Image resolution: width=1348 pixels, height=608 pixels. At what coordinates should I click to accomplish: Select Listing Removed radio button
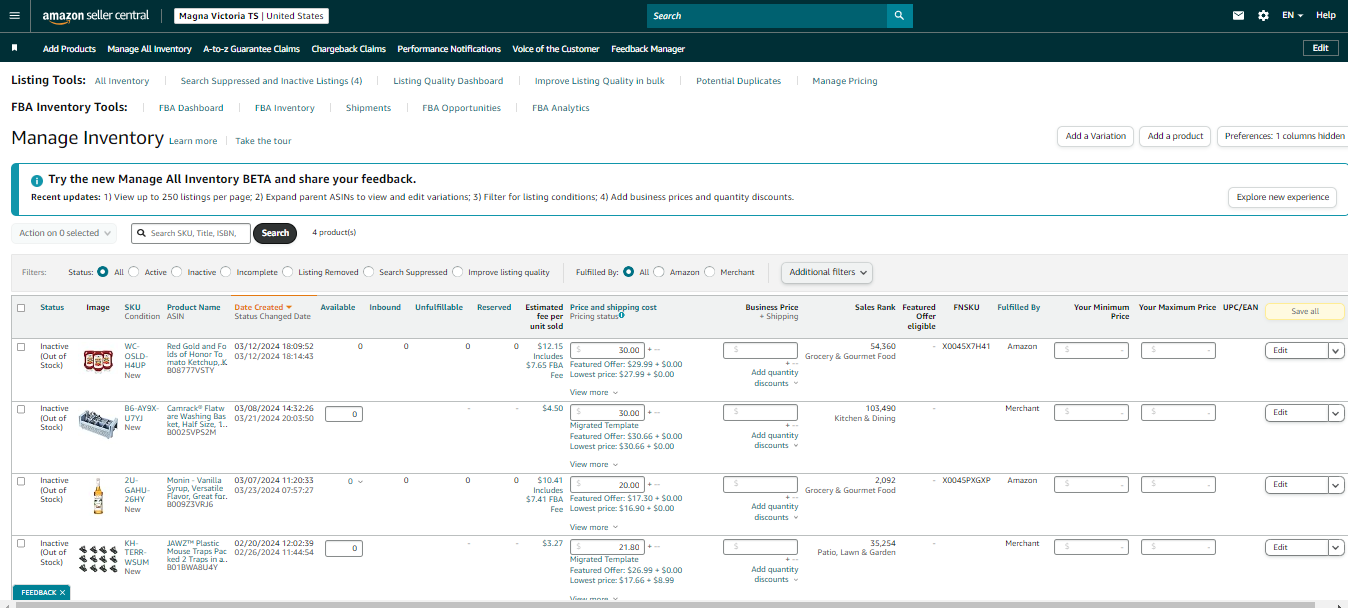tap(288, 272)
